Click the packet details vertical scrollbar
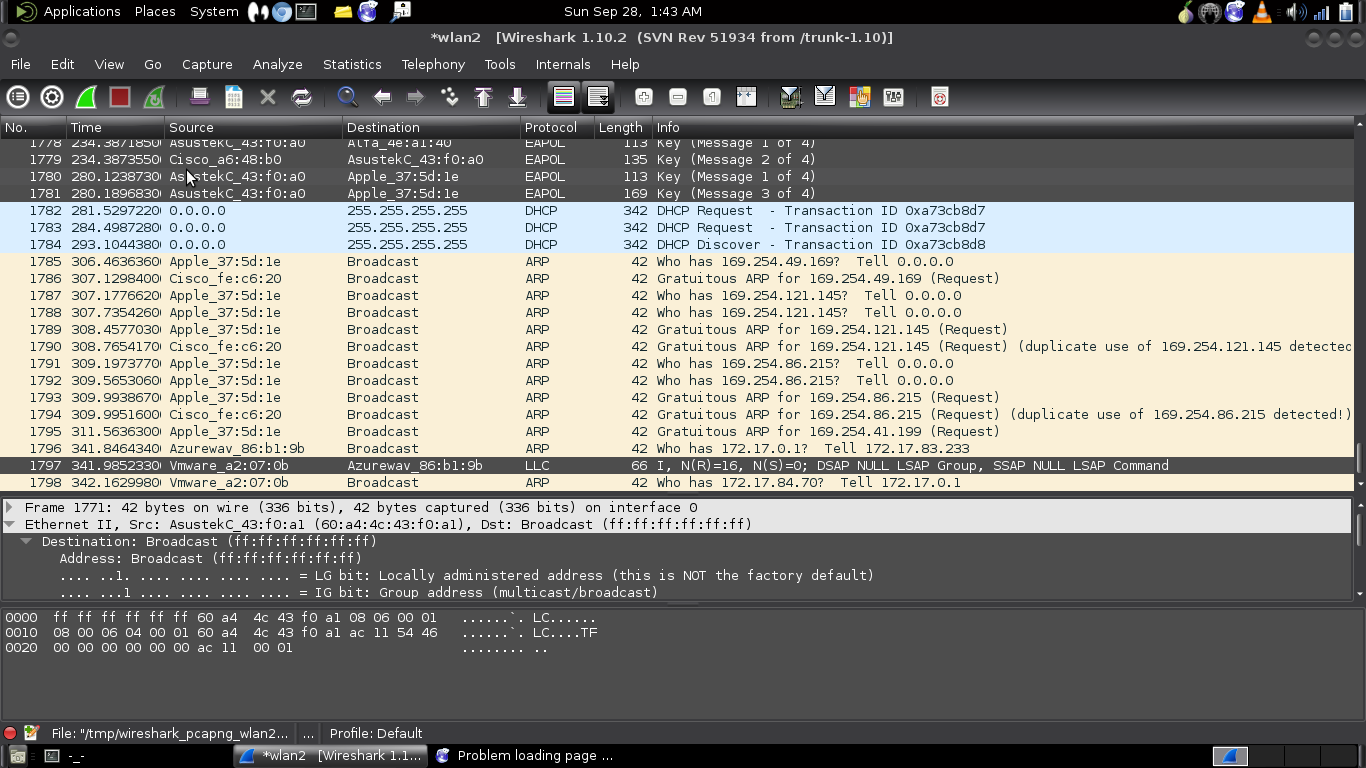 1359,549
